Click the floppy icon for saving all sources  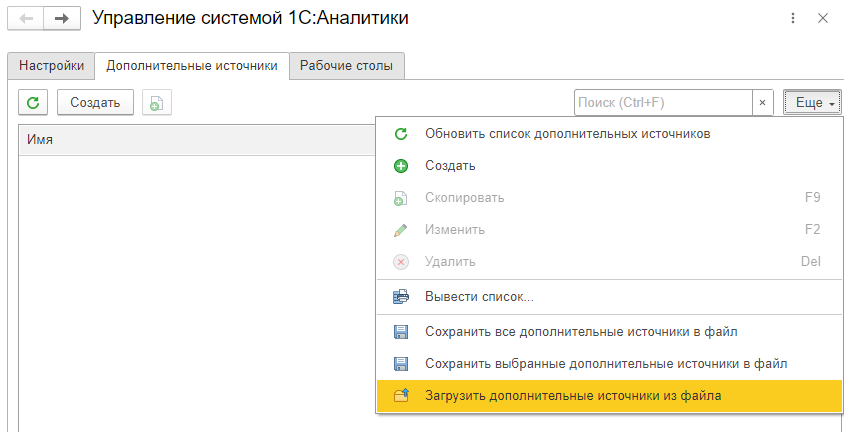[401, 332]
